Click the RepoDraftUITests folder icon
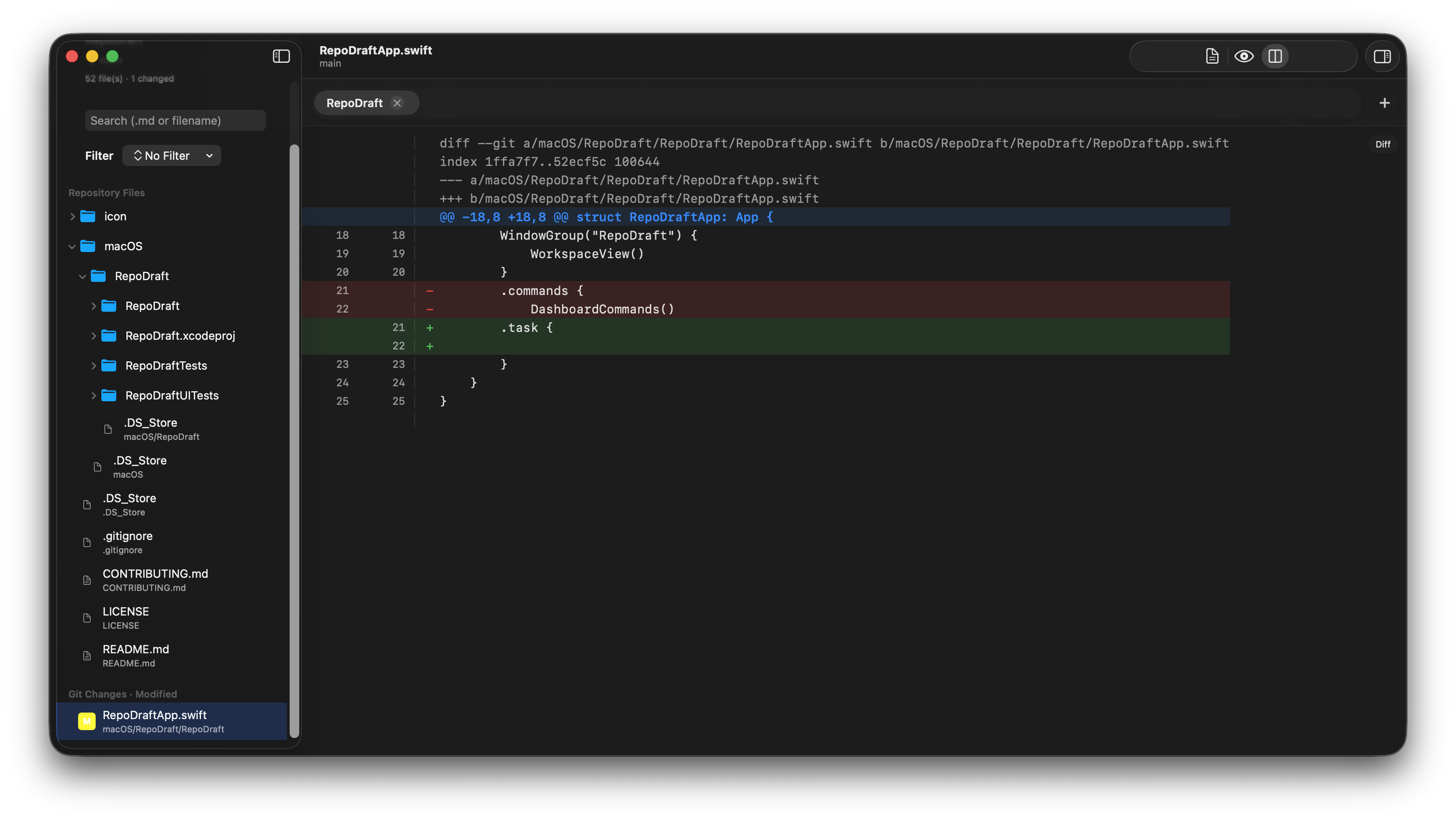This screenshot has width=1456, height=821. [108, 395]
